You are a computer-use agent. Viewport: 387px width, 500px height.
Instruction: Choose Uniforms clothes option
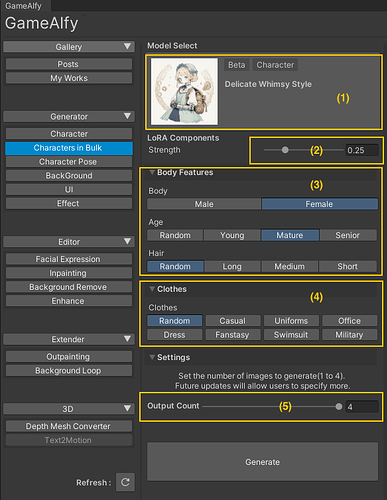(291, 321)
